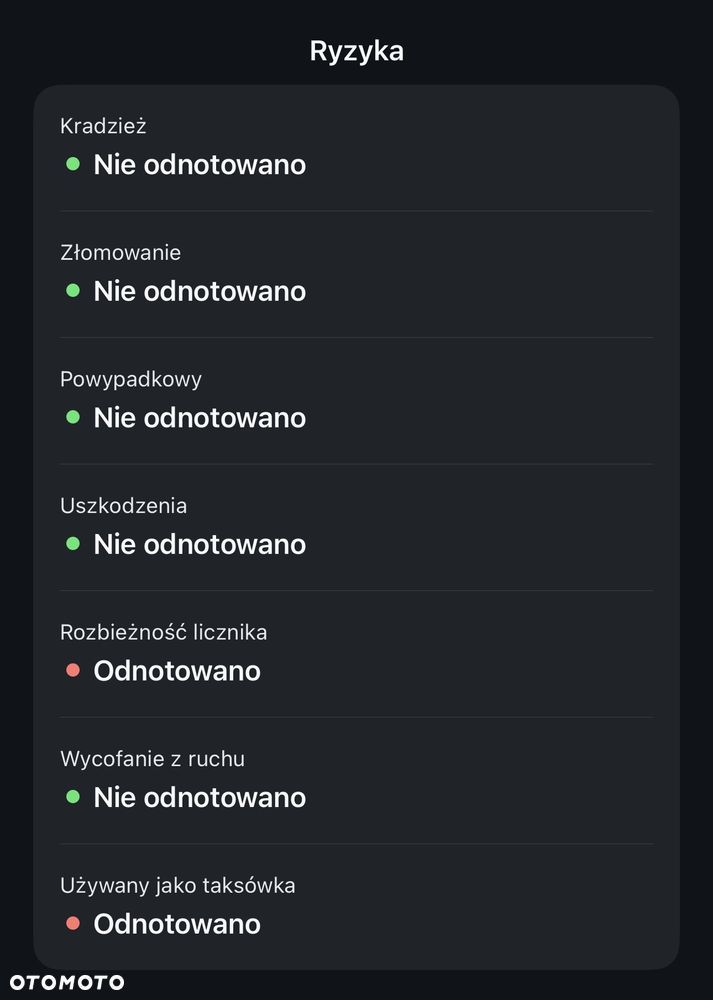
Task: Click the green dot under Uszkodzenia
Action: click(73, 544)
